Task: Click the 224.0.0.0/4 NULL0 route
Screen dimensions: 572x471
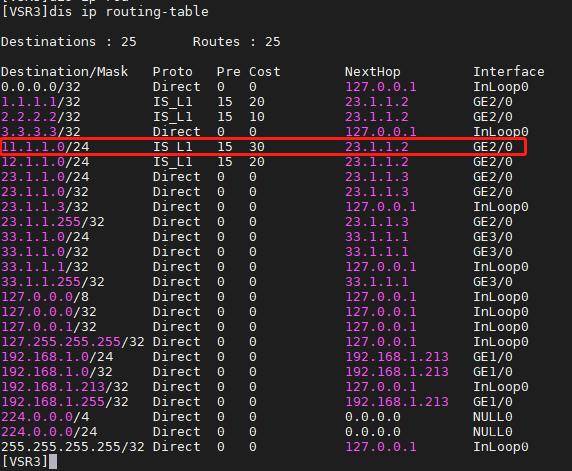Action: point(257,417)
